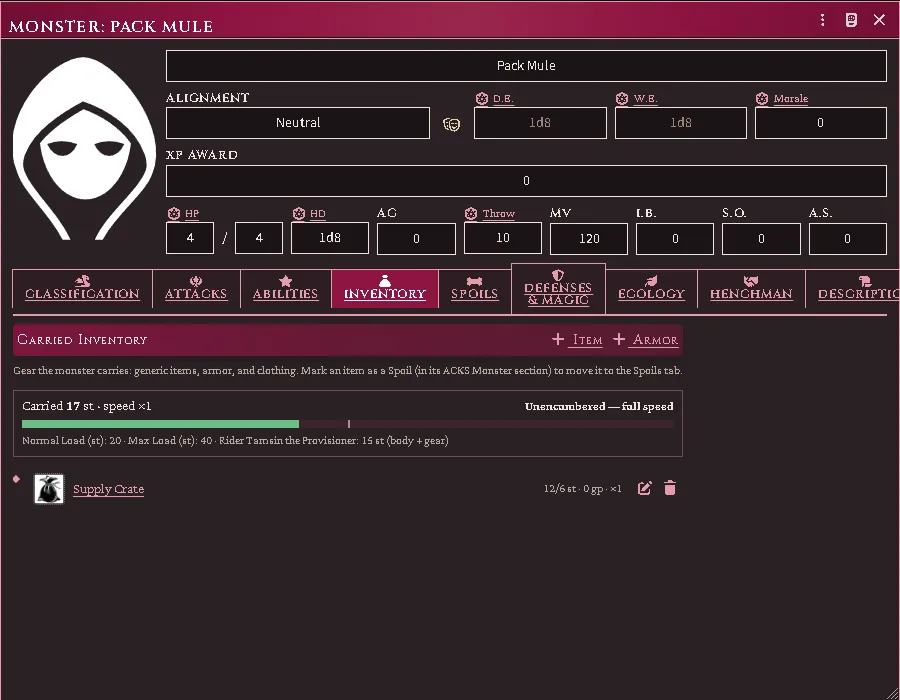Select the Inventory tab
Image resolution: width=900 pixels, height=700 pixels.
tap(385, 289)
